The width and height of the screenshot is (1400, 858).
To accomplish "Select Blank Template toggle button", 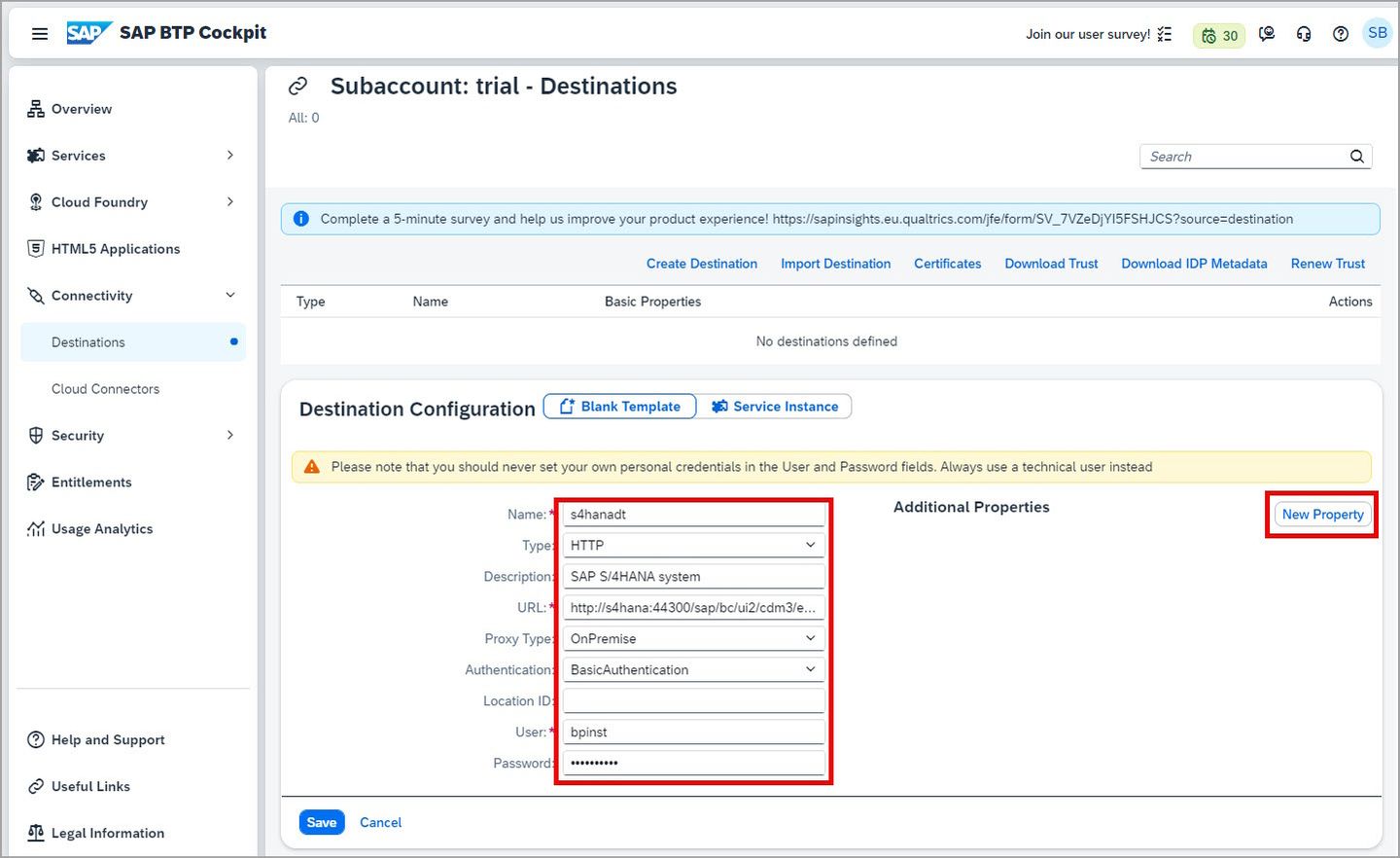I will tap(619, 407).
